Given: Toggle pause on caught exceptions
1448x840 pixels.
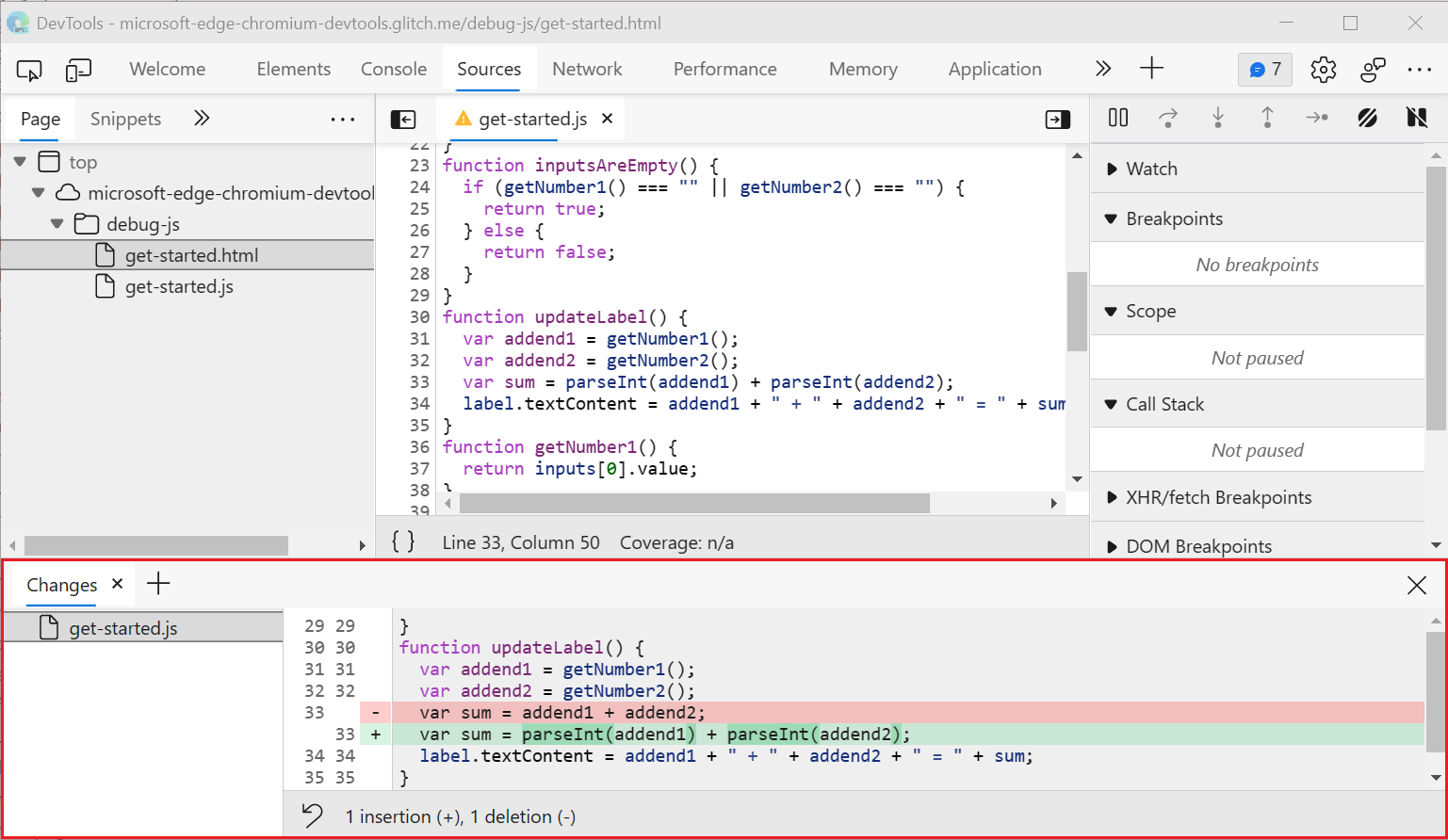Looking at the screenshot, I should coord(1418,118).
